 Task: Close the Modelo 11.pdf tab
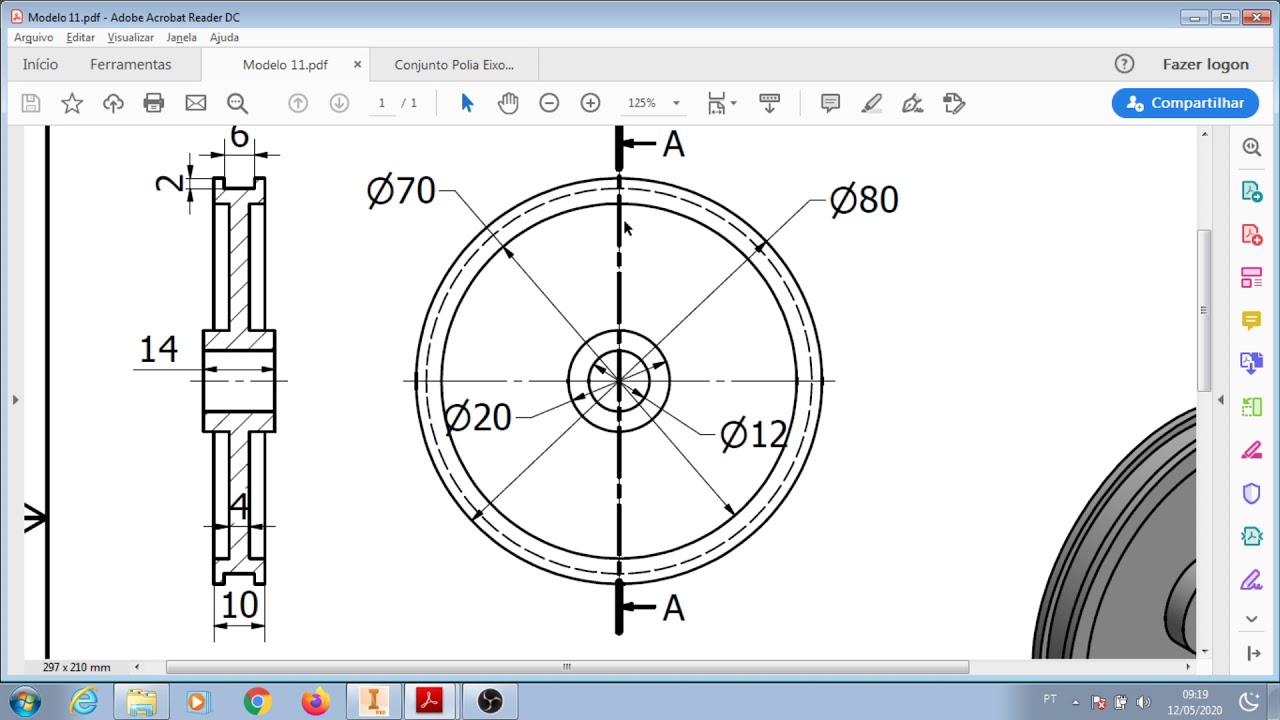point(357,65)
